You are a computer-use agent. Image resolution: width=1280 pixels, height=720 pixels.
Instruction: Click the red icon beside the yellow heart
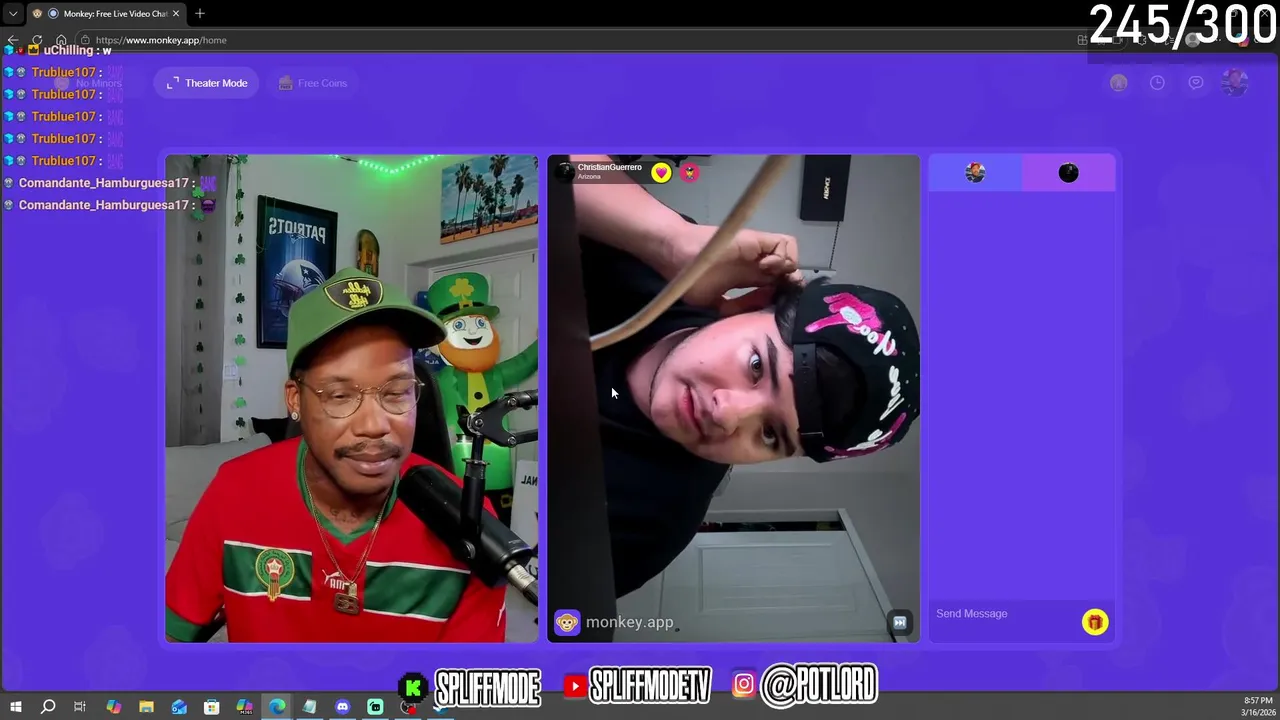coord(689,172)
